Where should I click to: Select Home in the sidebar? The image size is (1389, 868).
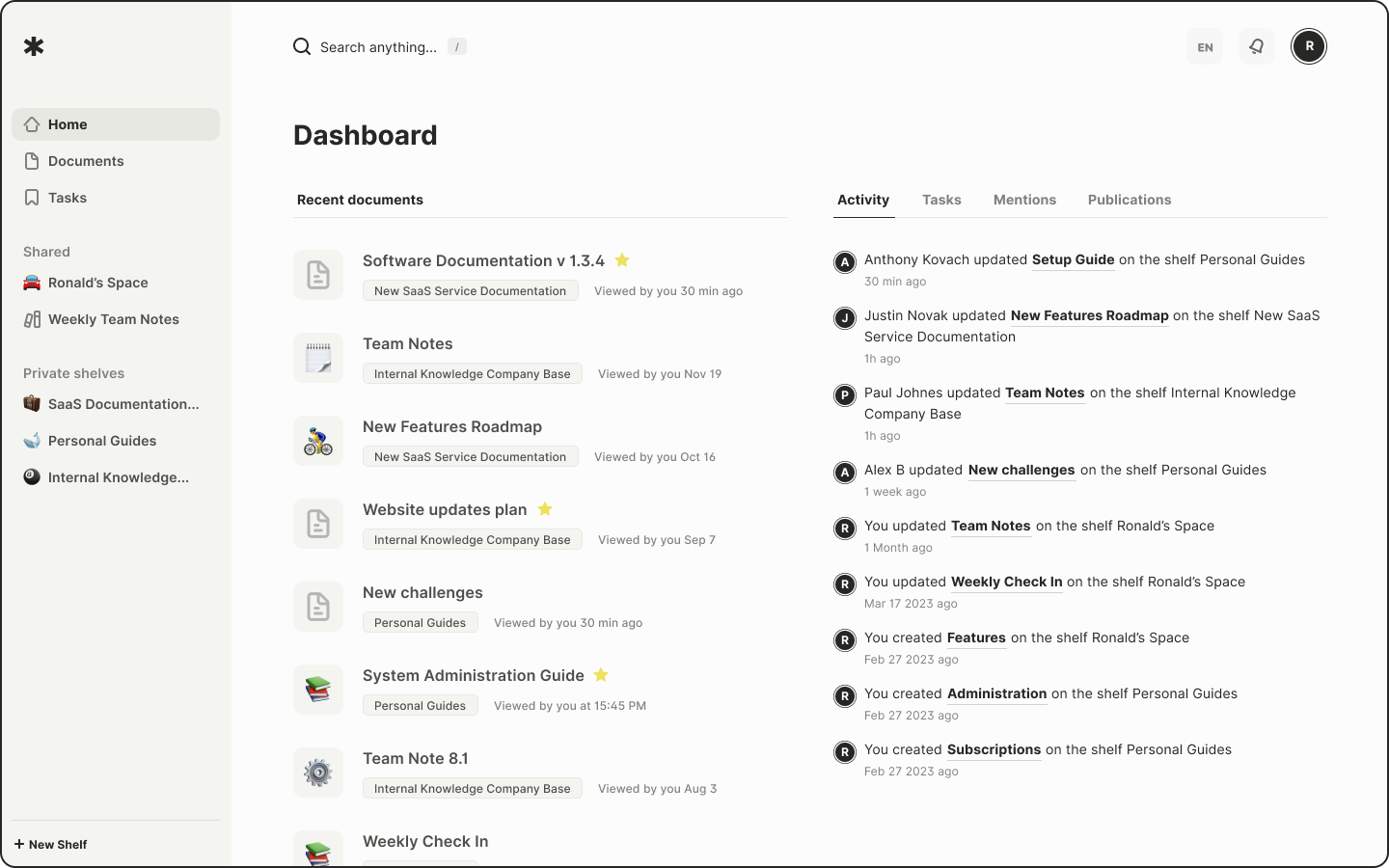coord(68,123)
